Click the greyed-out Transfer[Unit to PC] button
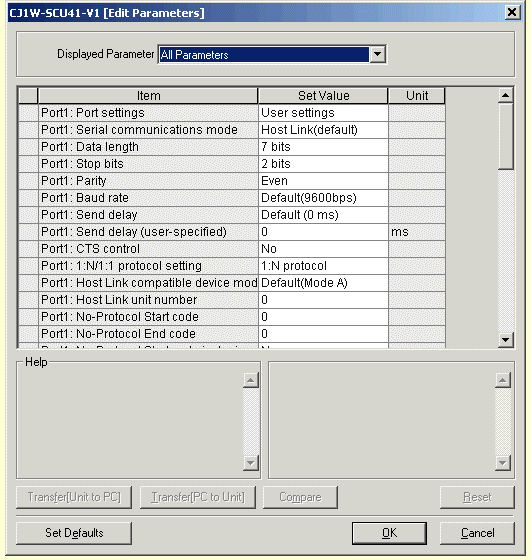 point(74,497)
